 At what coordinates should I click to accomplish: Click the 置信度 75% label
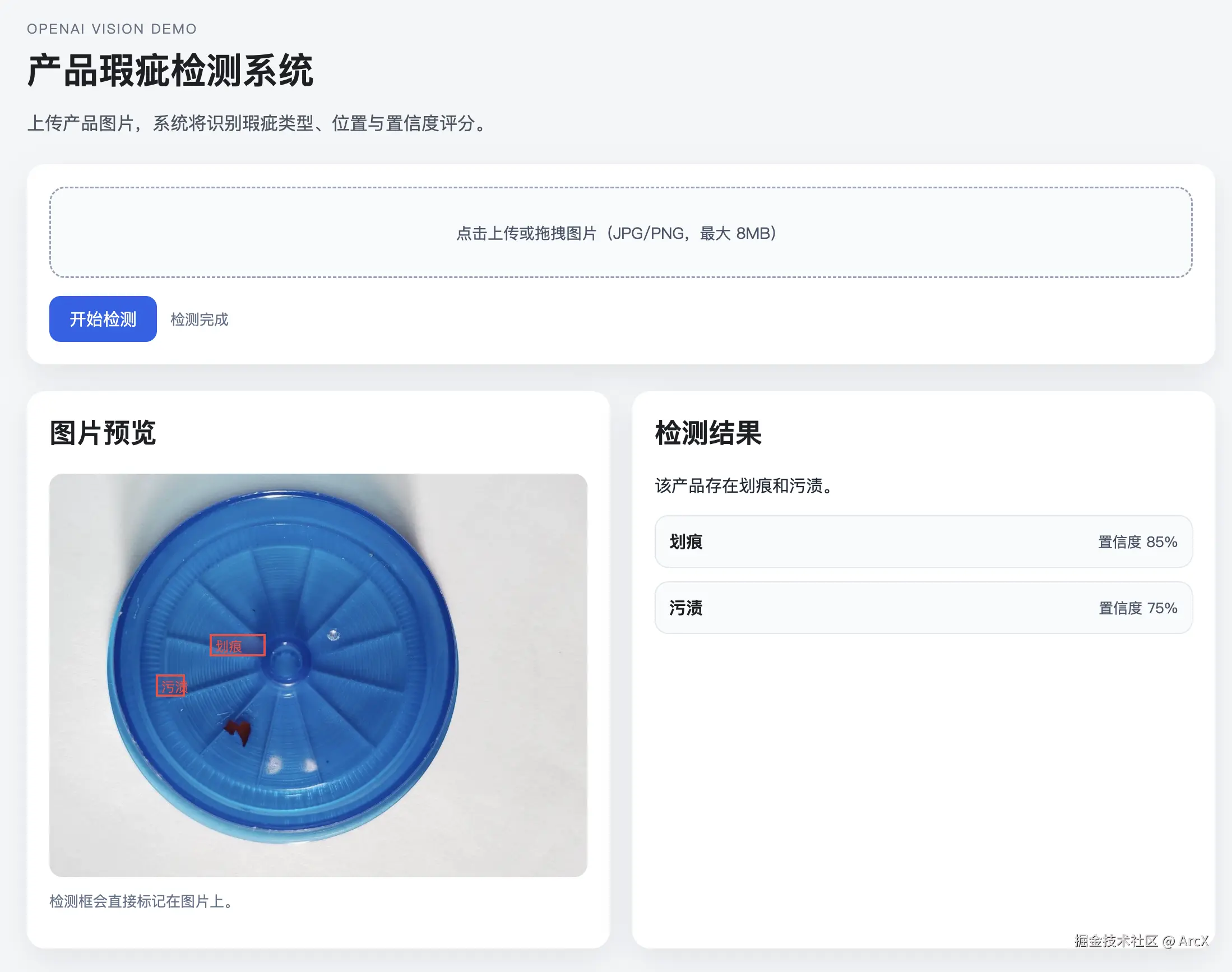coord(1136,608)
